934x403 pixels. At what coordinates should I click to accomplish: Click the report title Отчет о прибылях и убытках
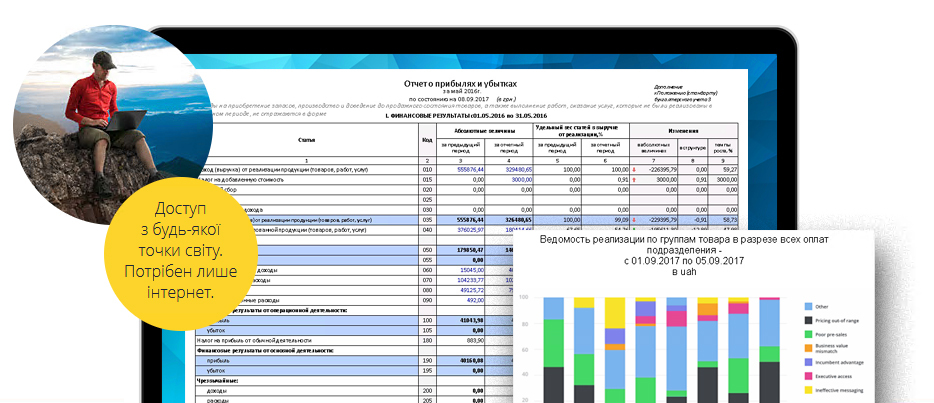tap(460, 85)
